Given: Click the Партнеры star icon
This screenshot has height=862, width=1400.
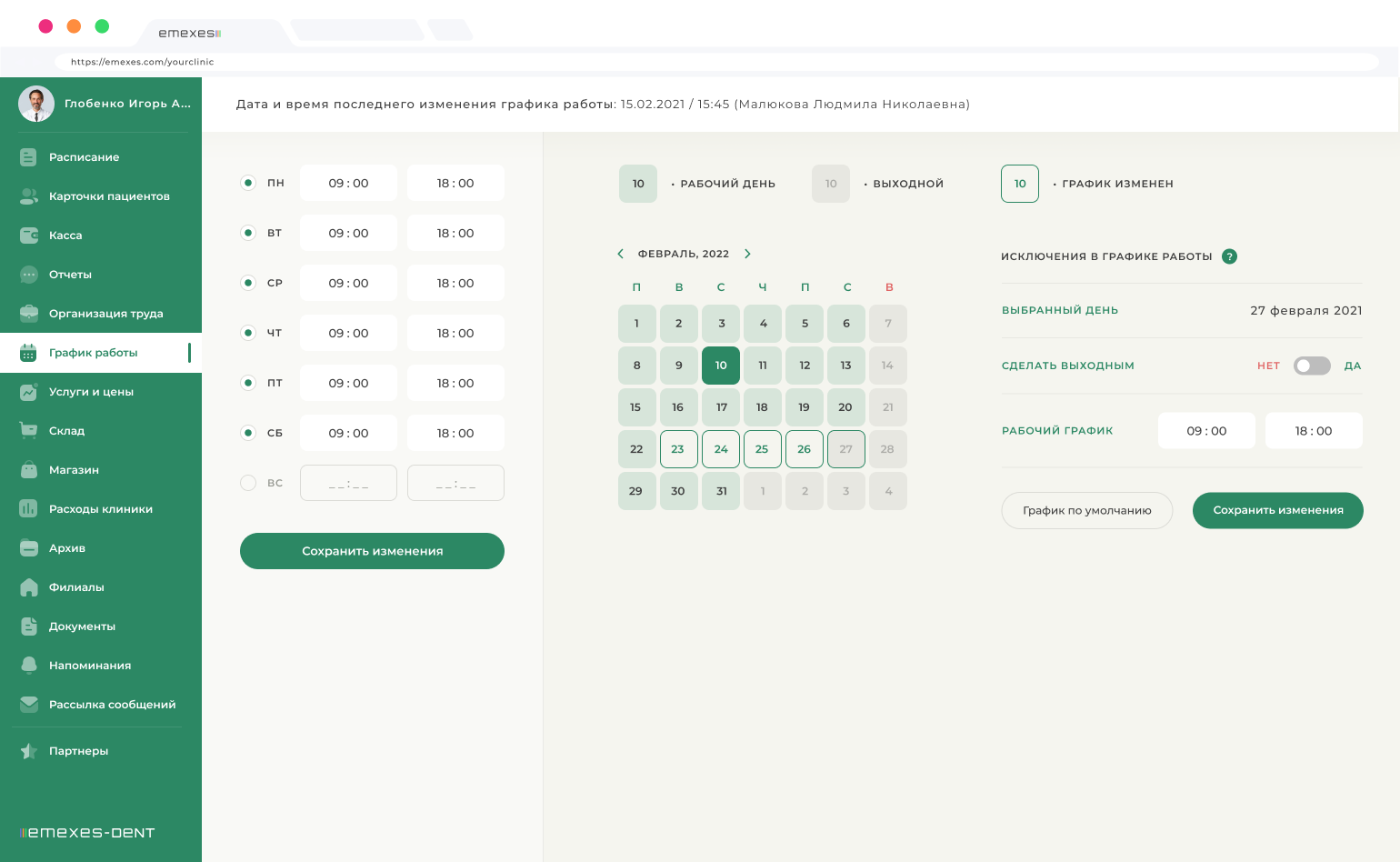Looking at the screenshot, I should coord(28,751).
